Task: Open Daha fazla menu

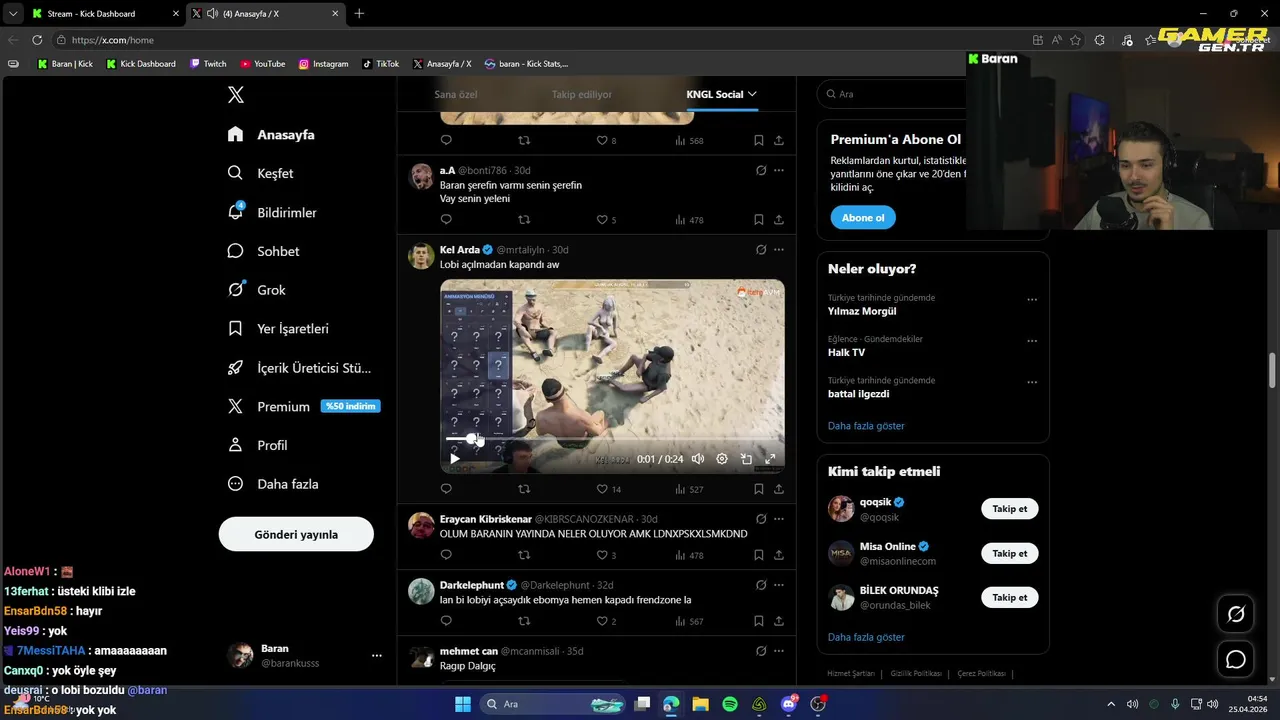Action: pos(273,484)
